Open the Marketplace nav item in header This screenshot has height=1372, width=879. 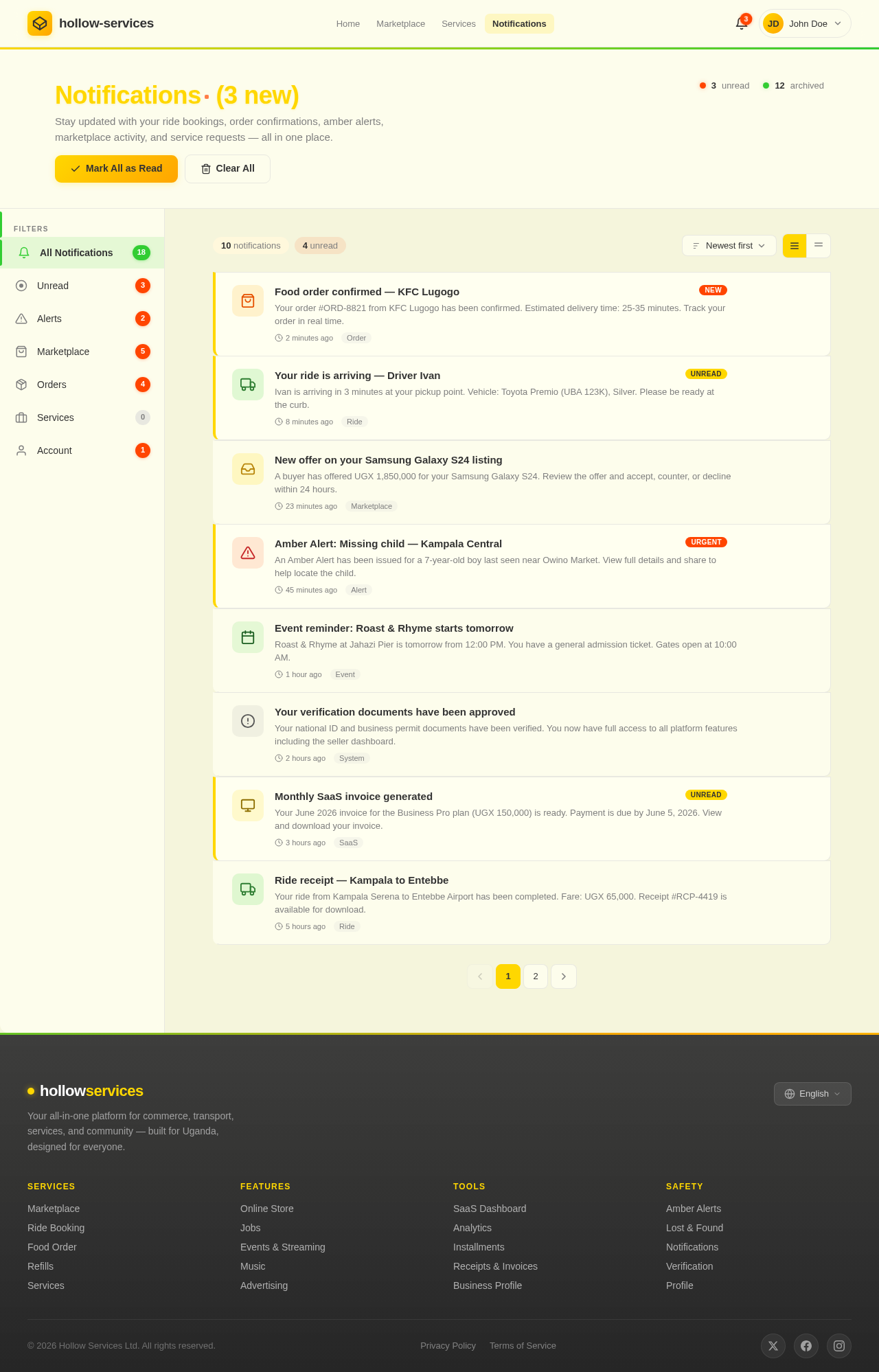(x=401, y=23)
